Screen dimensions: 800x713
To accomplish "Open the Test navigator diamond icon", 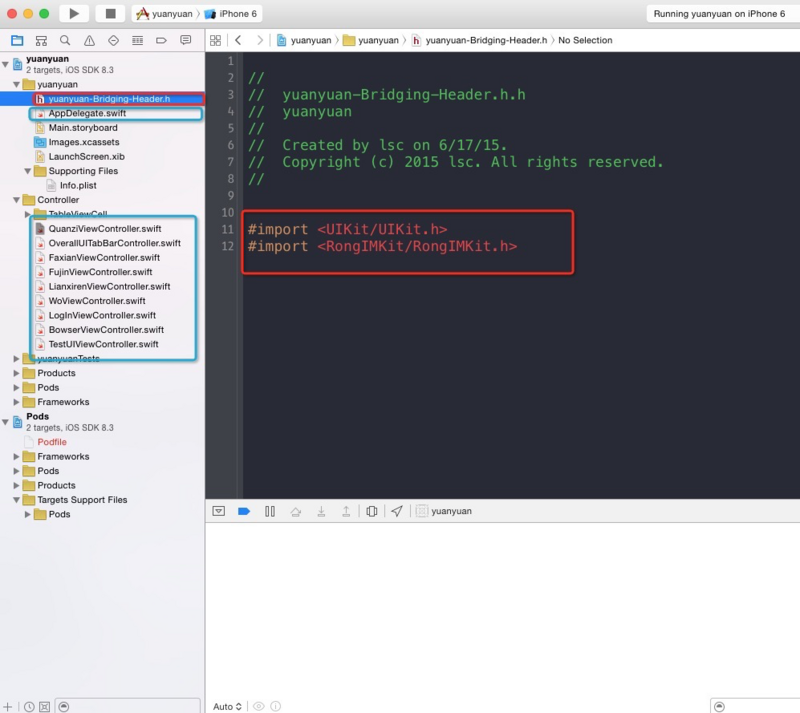I will (113, 40).
